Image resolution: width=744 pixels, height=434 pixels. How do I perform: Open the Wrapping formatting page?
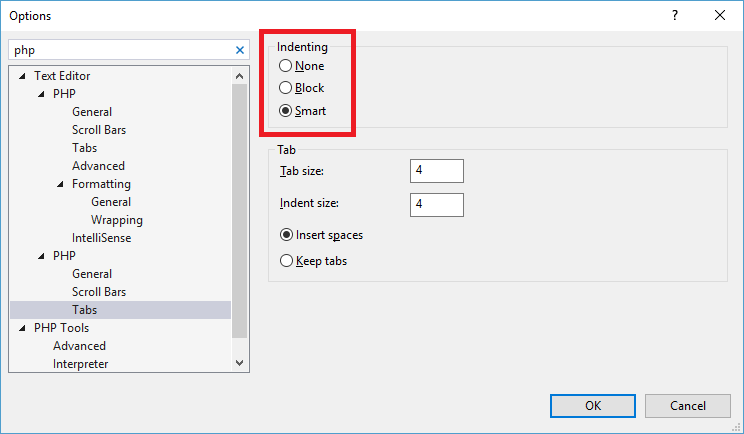coord(116,220)
